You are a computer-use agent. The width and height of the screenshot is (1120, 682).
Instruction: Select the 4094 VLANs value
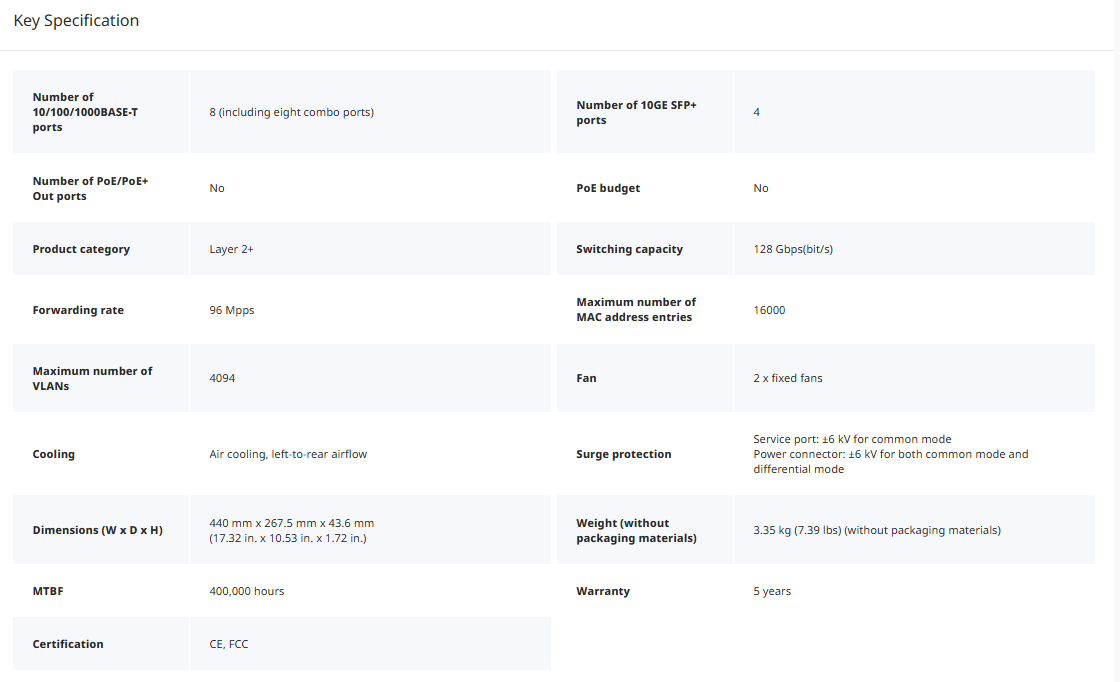(222, 378)
